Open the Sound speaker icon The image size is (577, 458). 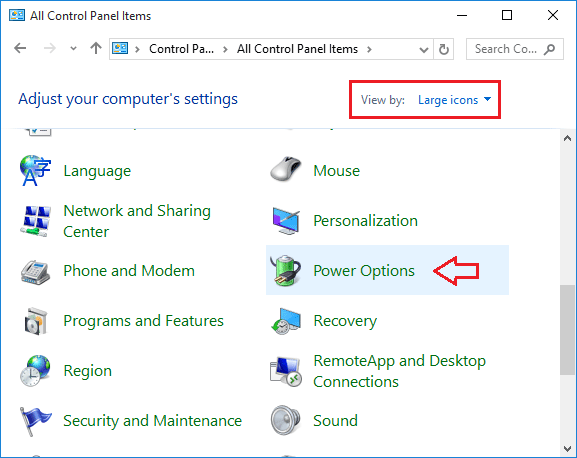coord(286,420)
